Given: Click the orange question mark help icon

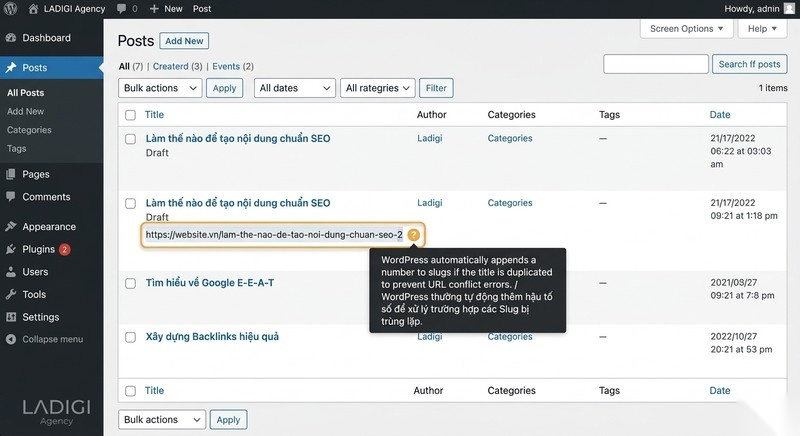Looking at the screenshot, I should pyautogui.click(x=413, y=235).
